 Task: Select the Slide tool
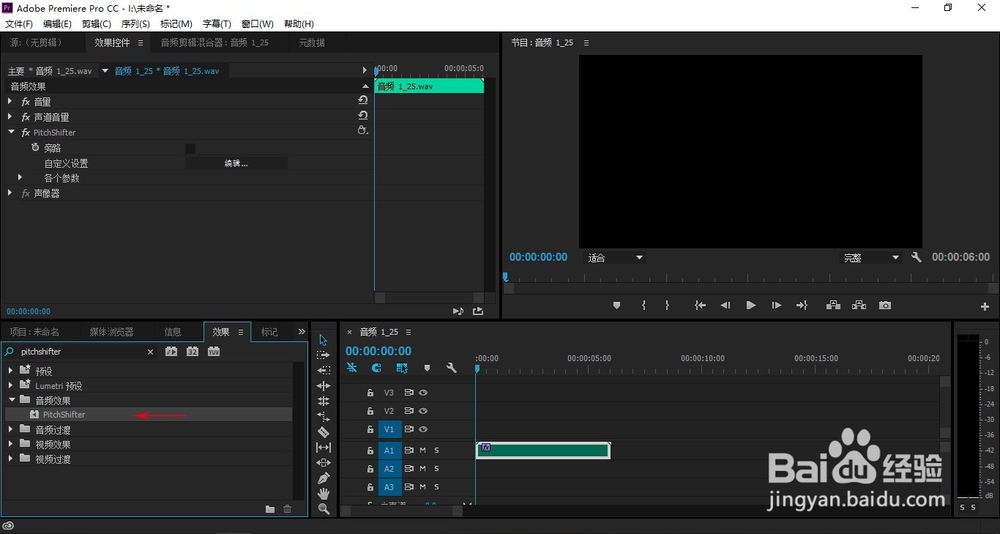[x=323, y=463]
